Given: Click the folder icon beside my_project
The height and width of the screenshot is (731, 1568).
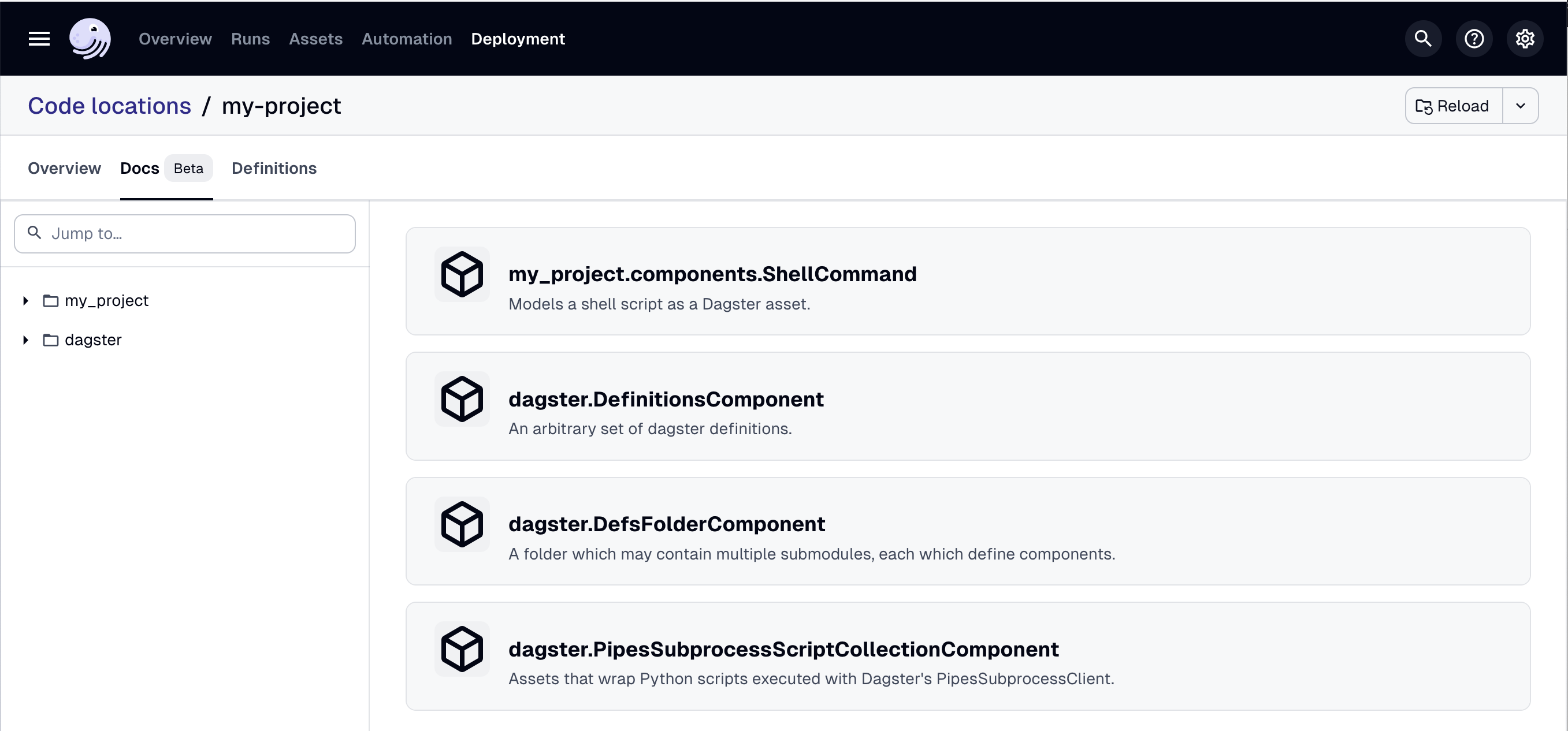Looking at the screenshot, I should pos(50,300).
